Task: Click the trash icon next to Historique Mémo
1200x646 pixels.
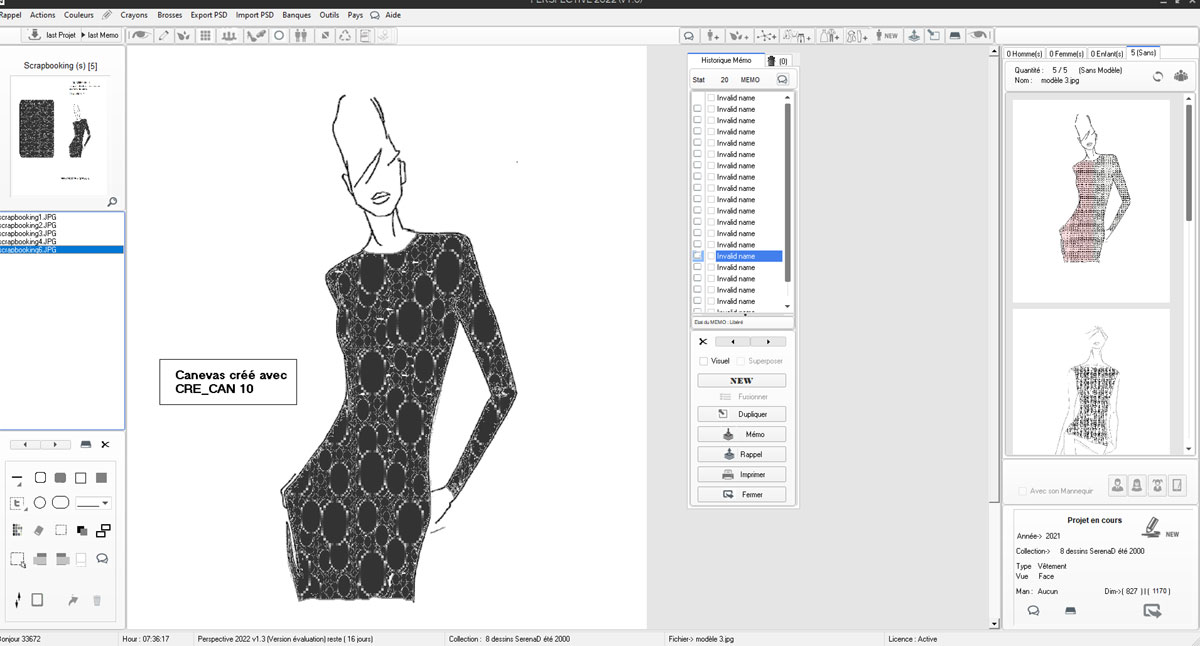Action: click(x=771, y=61)
